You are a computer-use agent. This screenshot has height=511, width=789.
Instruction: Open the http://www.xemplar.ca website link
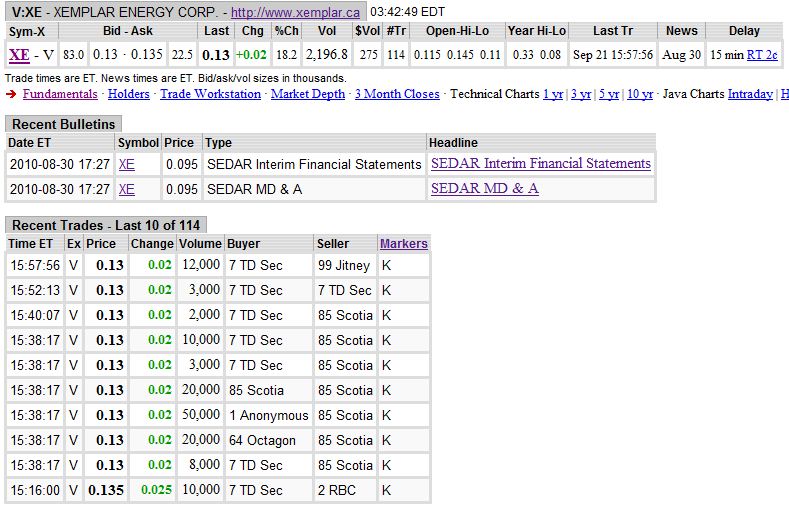point(295,13)
